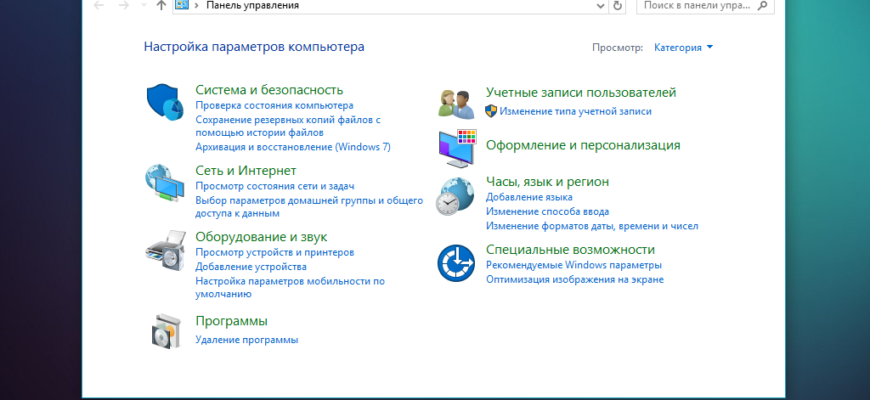Open Учетные записи пользователей category
Viewport: 870px width, 400px height.
(x=581, y=93)
